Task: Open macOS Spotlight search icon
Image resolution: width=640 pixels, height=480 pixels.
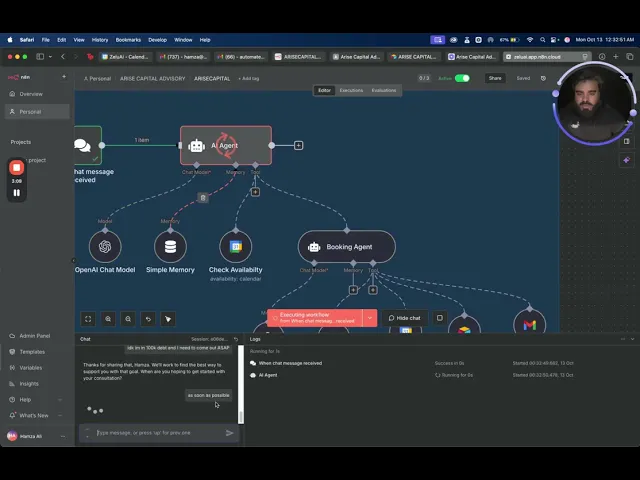Action: point(542,40)
